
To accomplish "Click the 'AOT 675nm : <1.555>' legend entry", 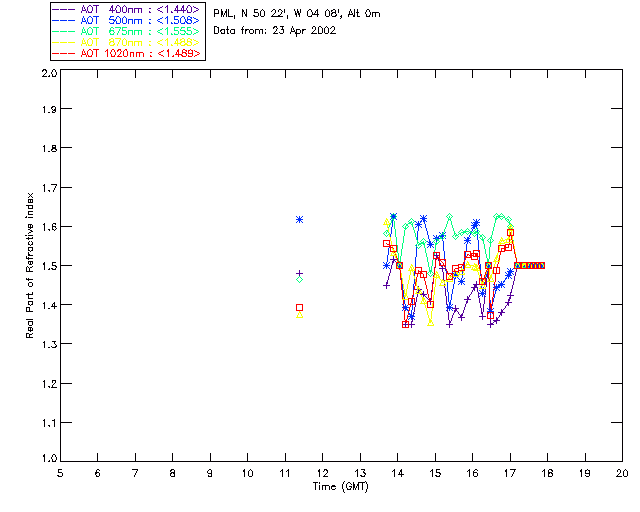I will [127, 31].
